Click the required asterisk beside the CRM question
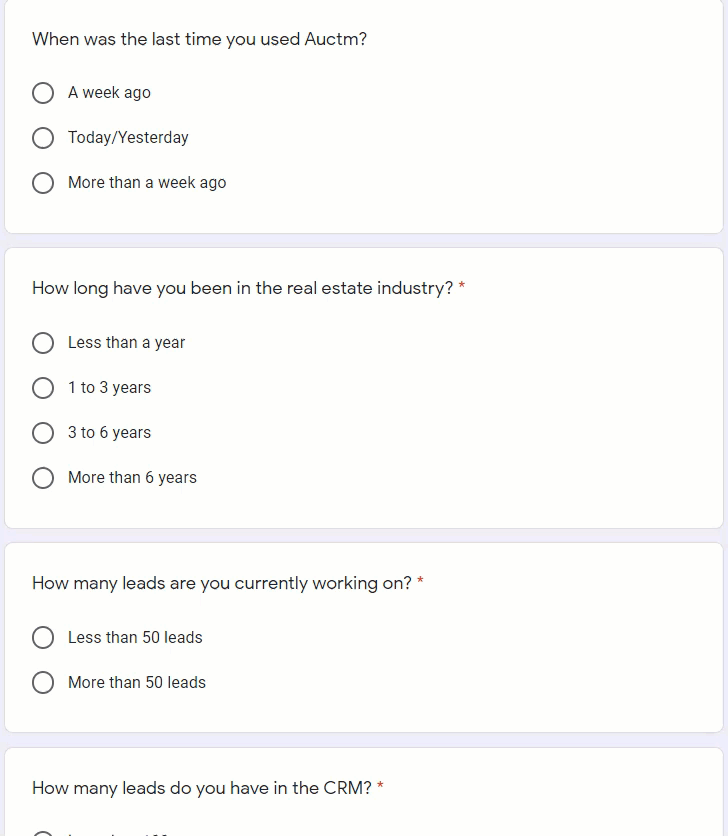 [381, 787]
